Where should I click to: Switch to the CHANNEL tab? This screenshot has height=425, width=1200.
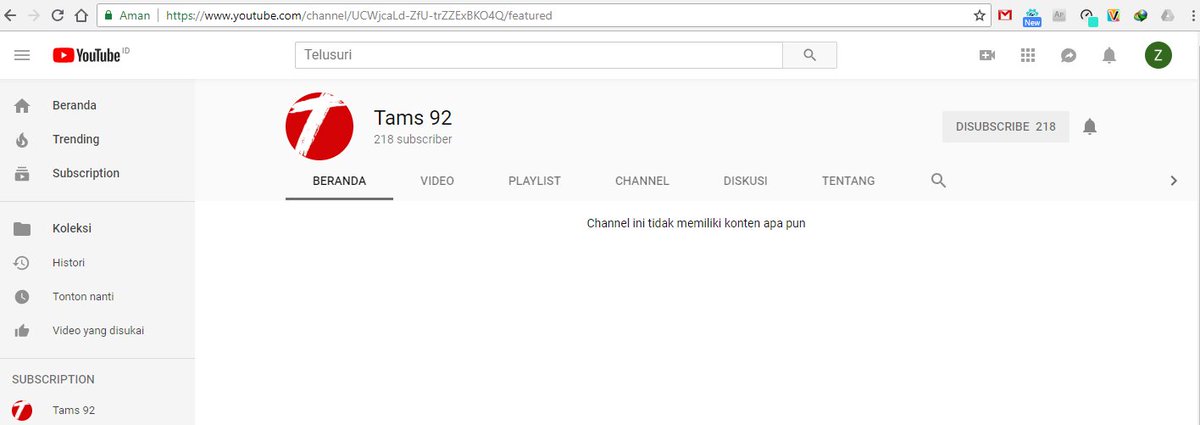642,181
